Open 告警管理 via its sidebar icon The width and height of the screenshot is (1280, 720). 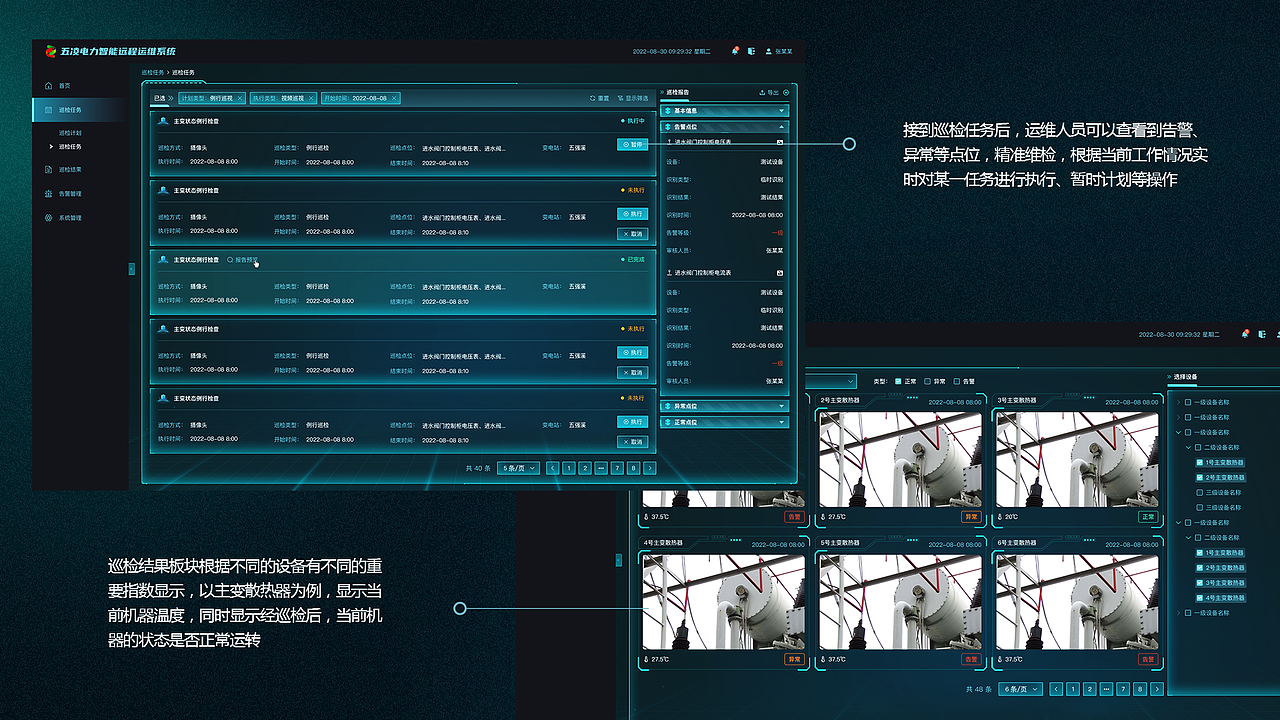point(49,194)
